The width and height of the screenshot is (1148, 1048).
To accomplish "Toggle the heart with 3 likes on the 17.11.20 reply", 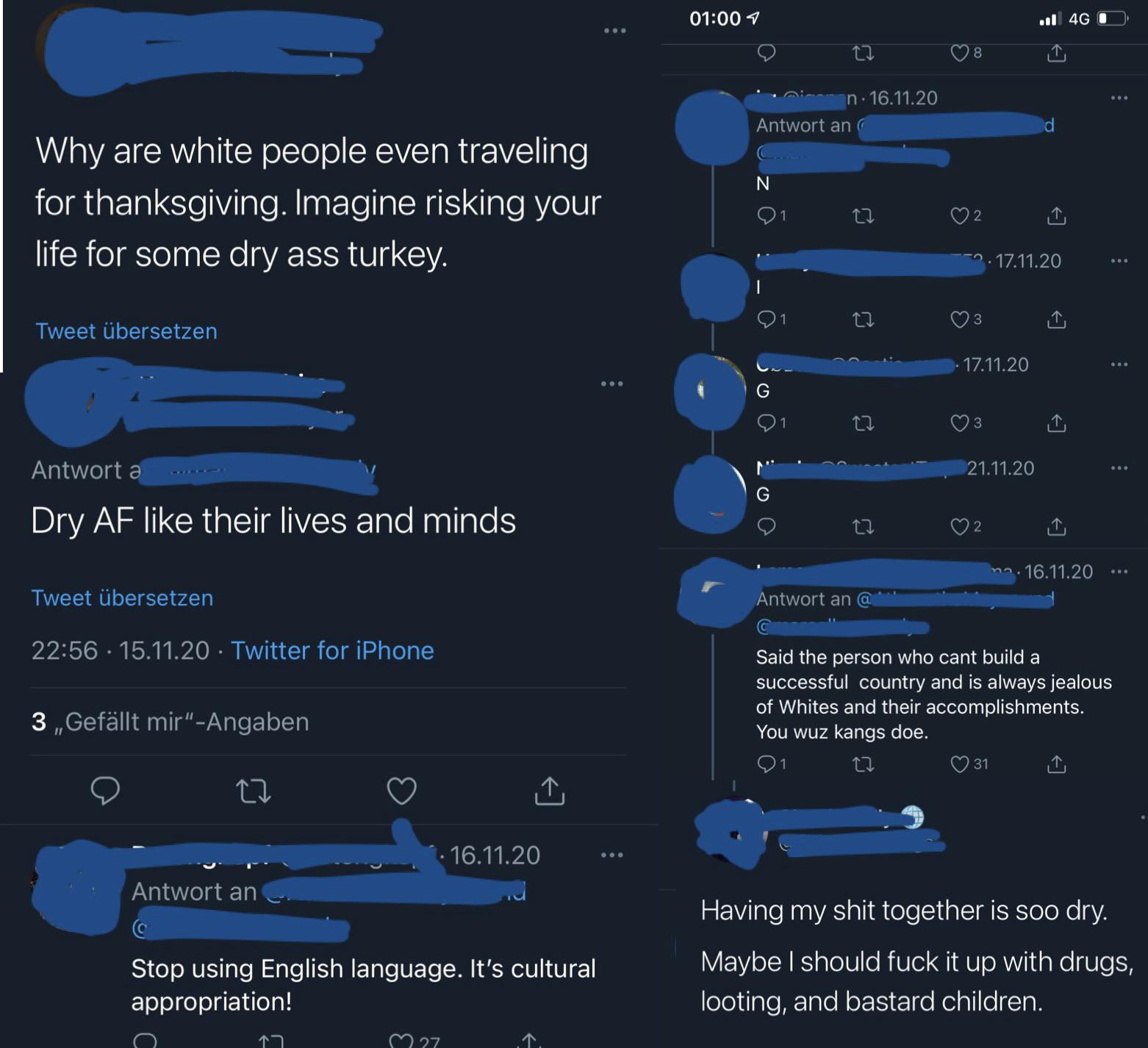I will 961,423.
